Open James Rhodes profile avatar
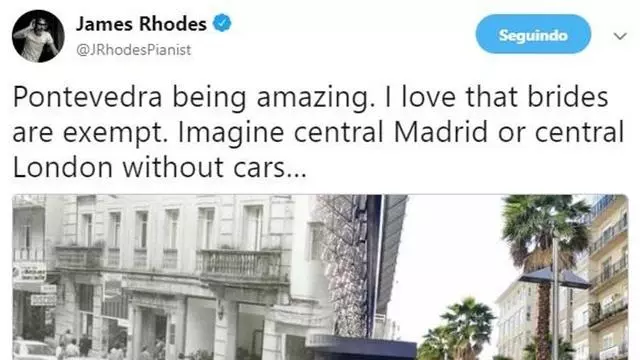Image resolution: width=640 pixels, height=360 pixels. pos(38,36)
